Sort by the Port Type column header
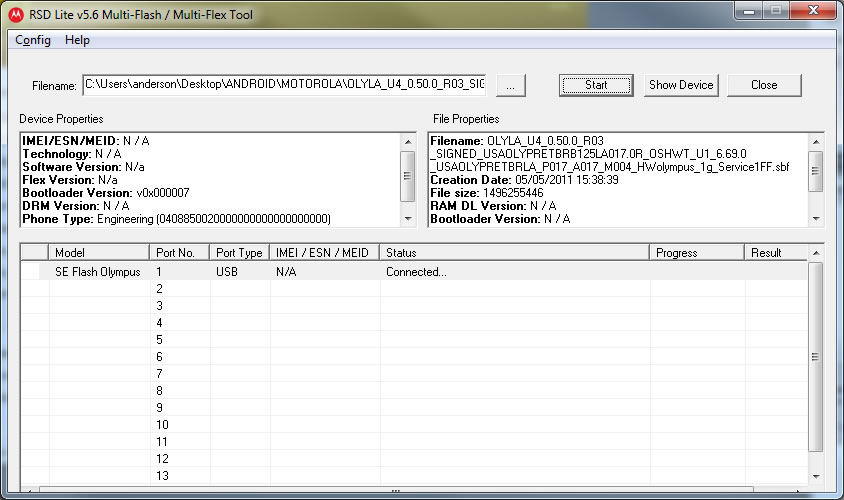This screenshot has width=844, height=500. pos(239,252)
